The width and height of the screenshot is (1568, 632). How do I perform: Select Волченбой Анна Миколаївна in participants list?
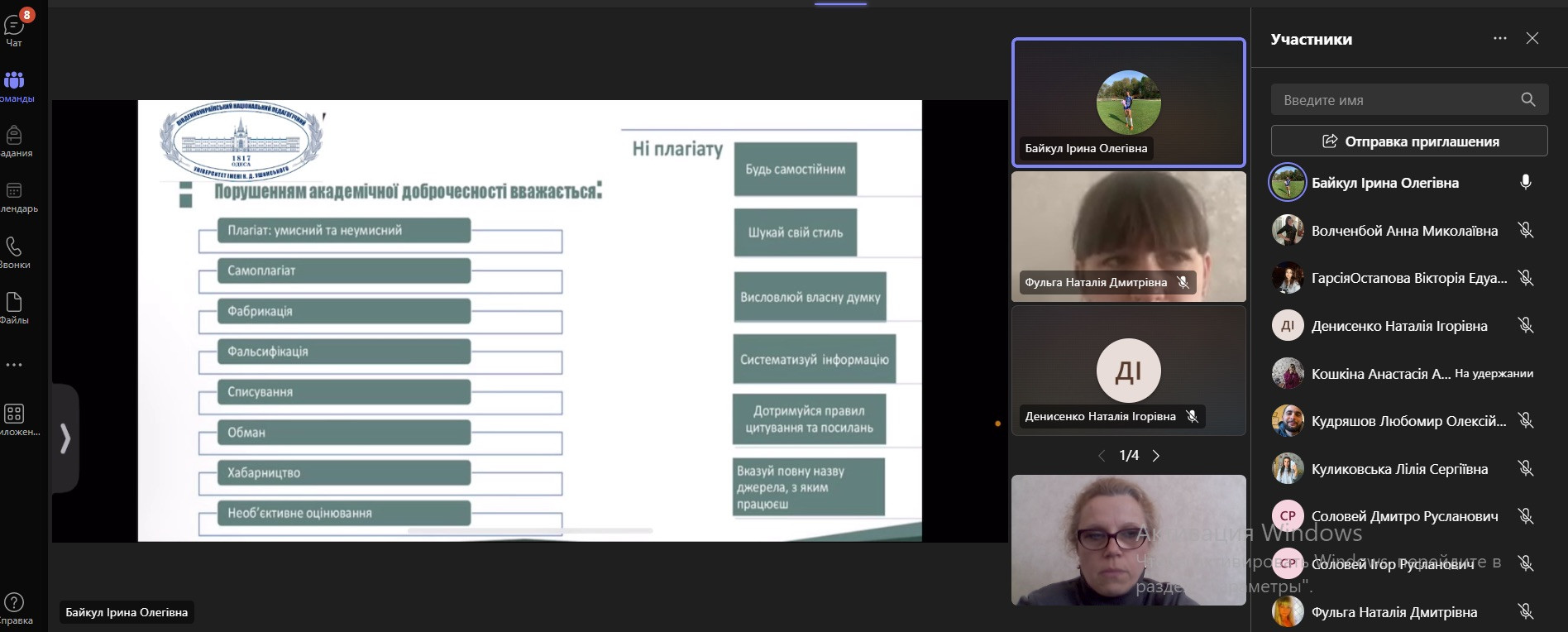coord(1409,231)
